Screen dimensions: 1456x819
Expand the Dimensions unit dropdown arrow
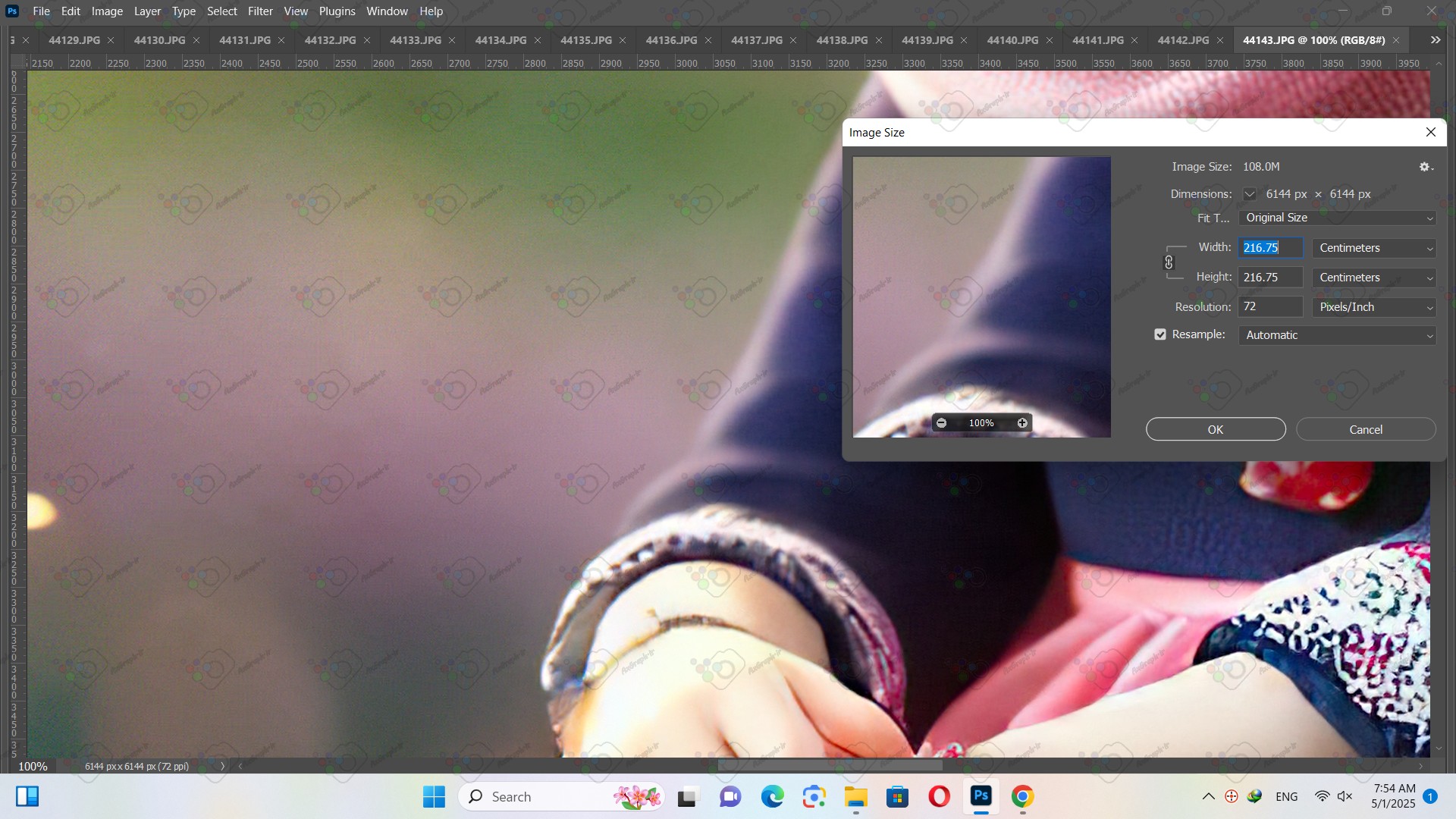1250,194
